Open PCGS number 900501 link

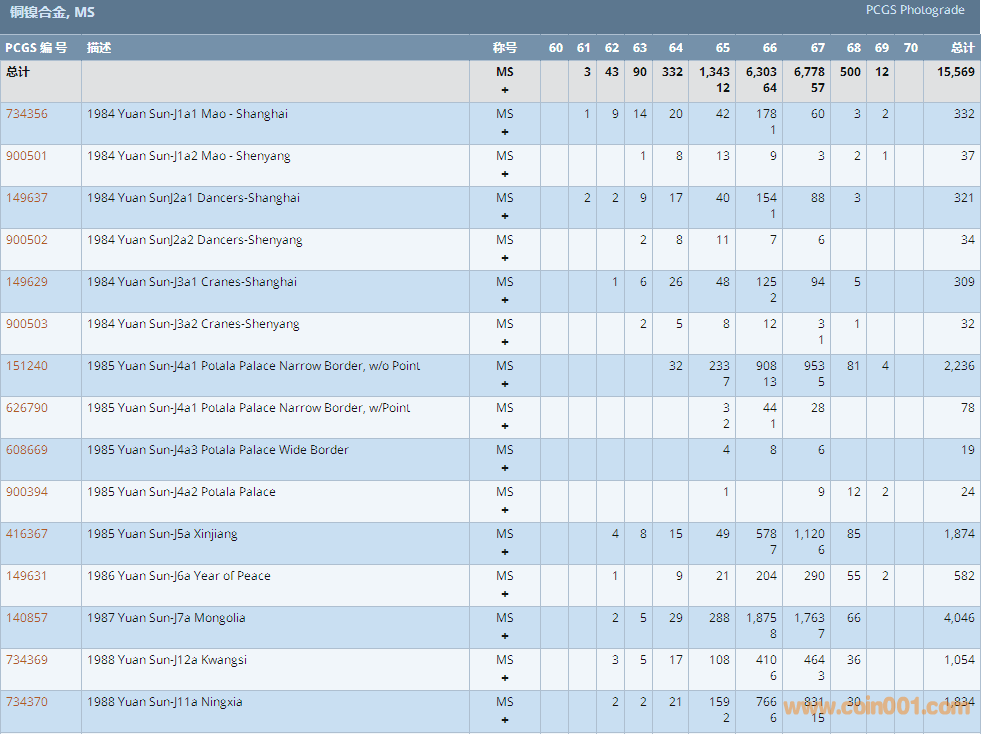pyautogui.click(x=27, y=156)
